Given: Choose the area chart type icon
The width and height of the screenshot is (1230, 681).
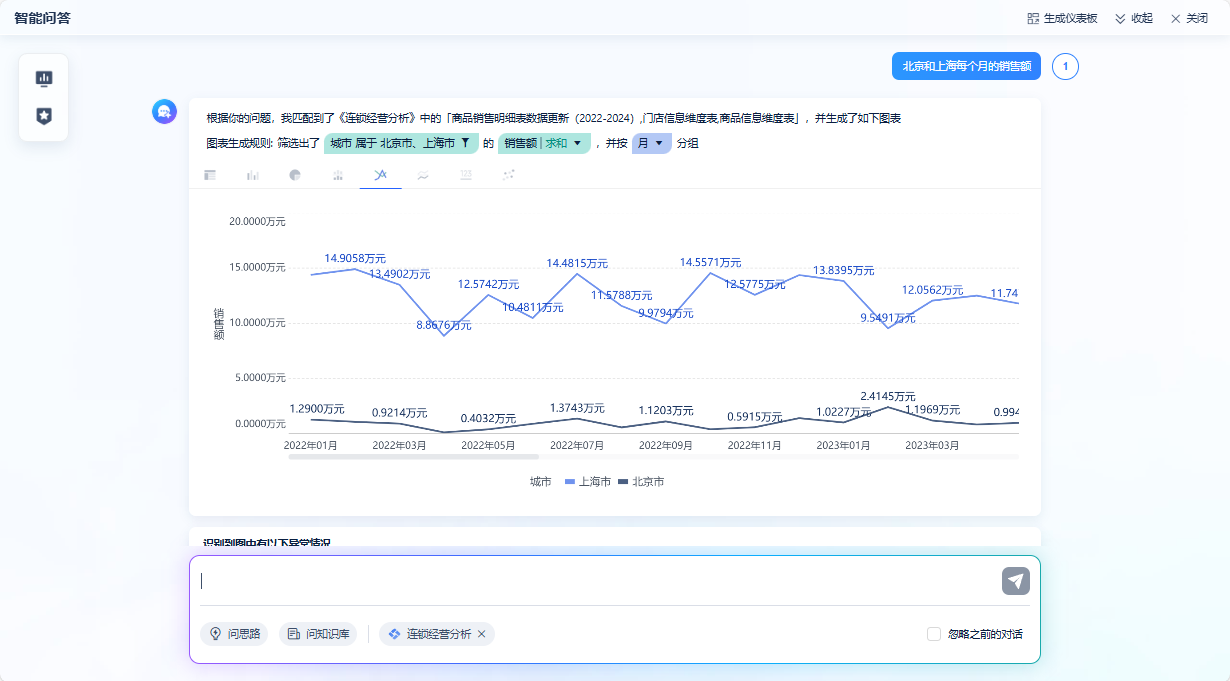Looking at the screenshot, I should [x=423, y=175].
